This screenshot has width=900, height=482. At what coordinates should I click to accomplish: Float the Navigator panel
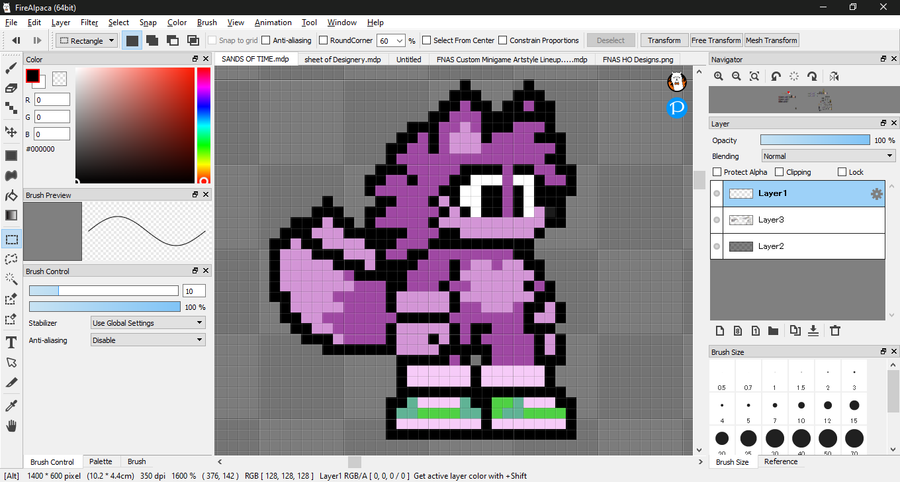(883, 59)
